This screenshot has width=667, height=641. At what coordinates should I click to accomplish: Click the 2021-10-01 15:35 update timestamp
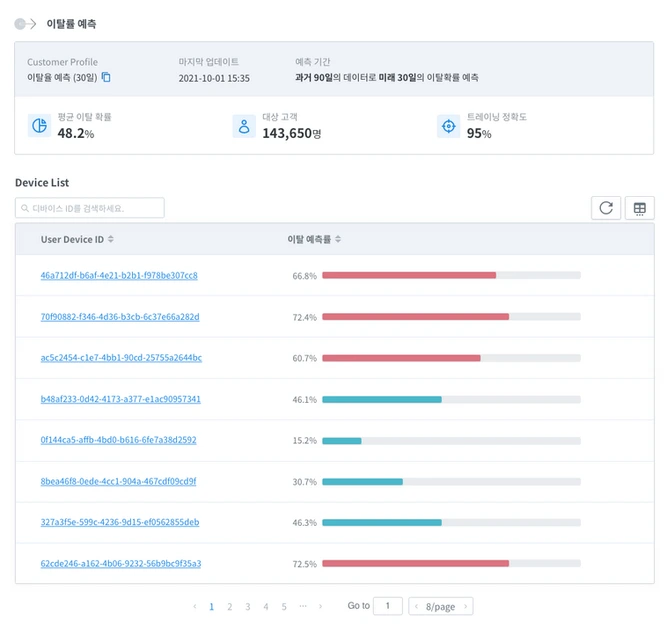pos(214,78)
